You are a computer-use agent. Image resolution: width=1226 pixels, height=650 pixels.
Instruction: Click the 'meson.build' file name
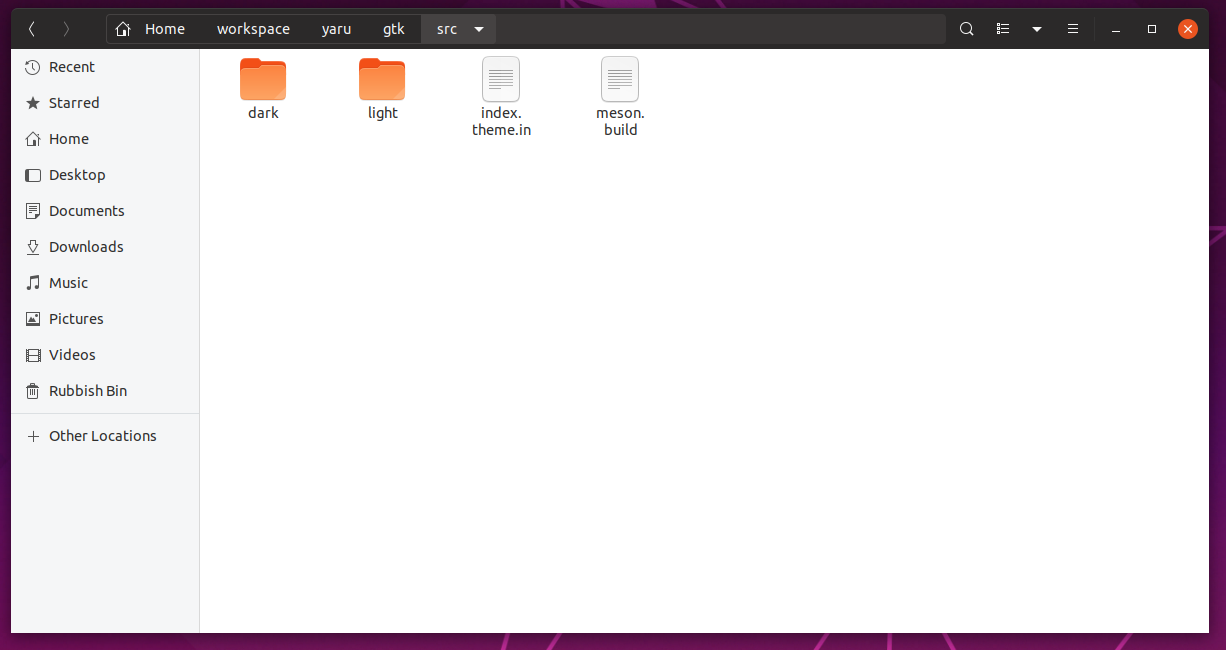[620, 122]
